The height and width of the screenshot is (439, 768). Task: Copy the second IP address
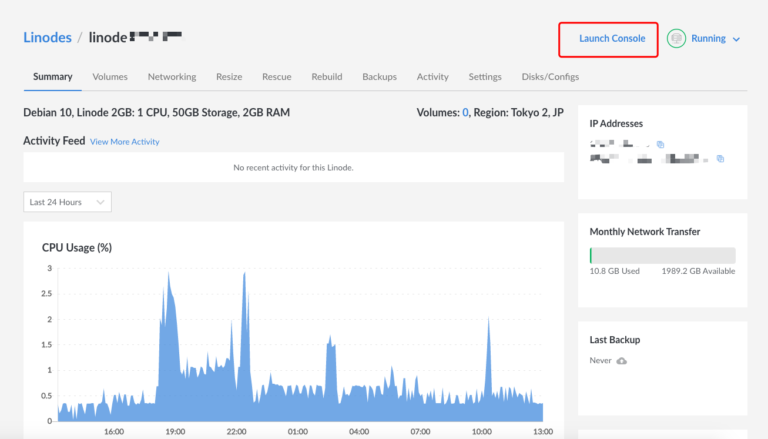tap(720, 159)
